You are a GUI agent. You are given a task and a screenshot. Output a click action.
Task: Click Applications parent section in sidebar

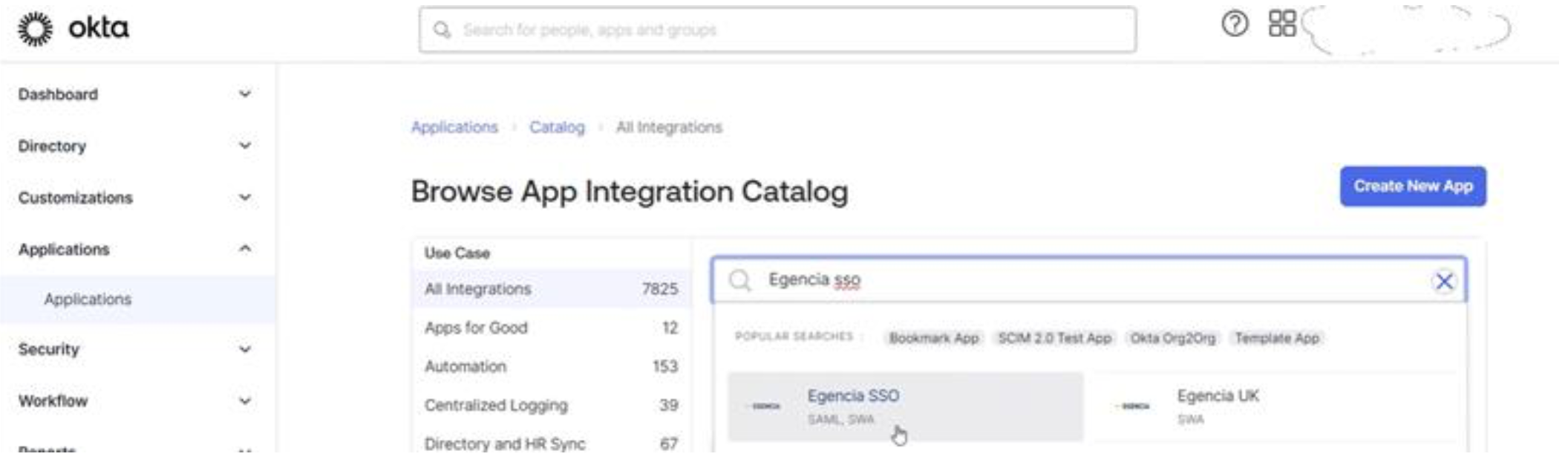(64, 250)
